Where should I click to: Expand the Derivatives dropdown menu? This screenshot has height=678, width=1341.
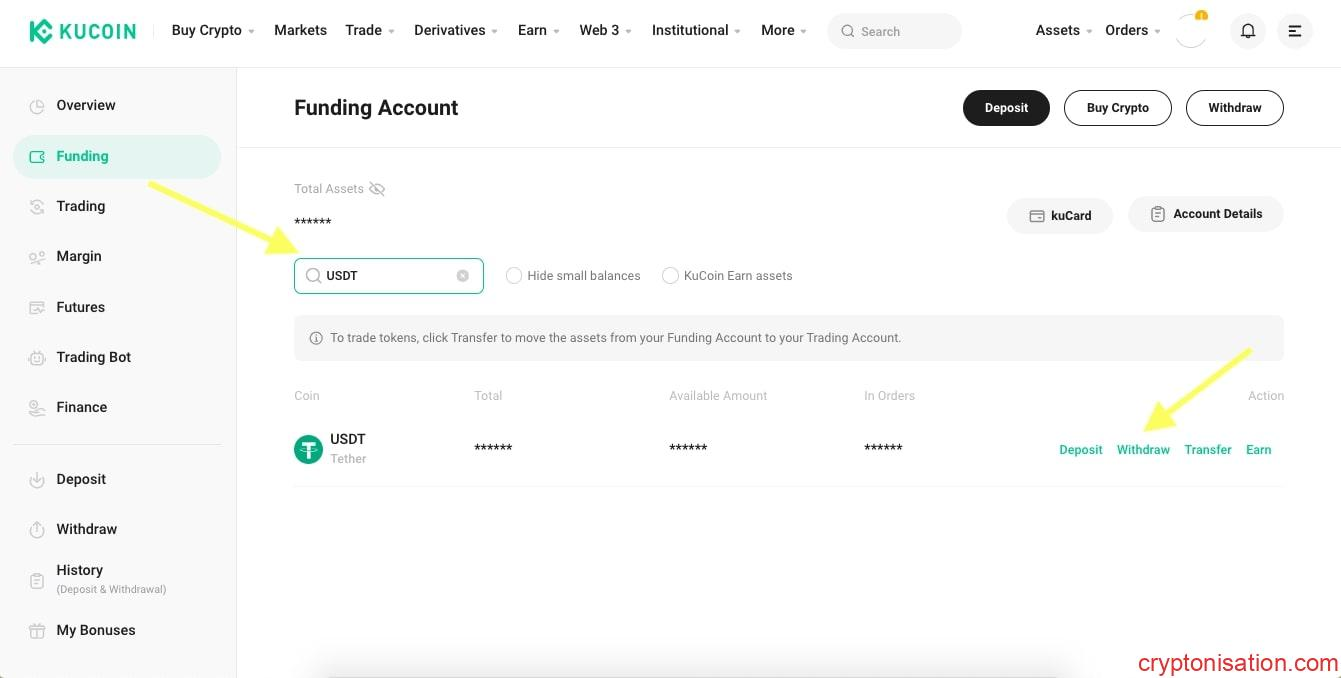(456, 31)
